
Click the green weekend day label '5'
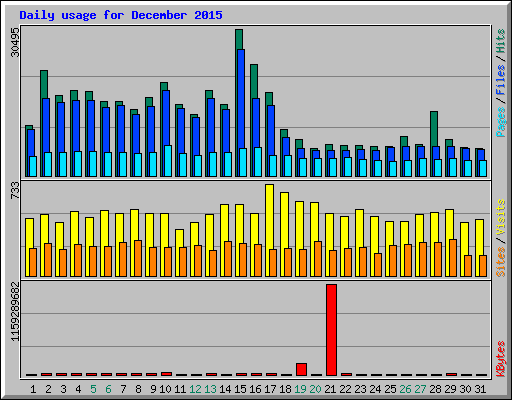tap(93, 389)
